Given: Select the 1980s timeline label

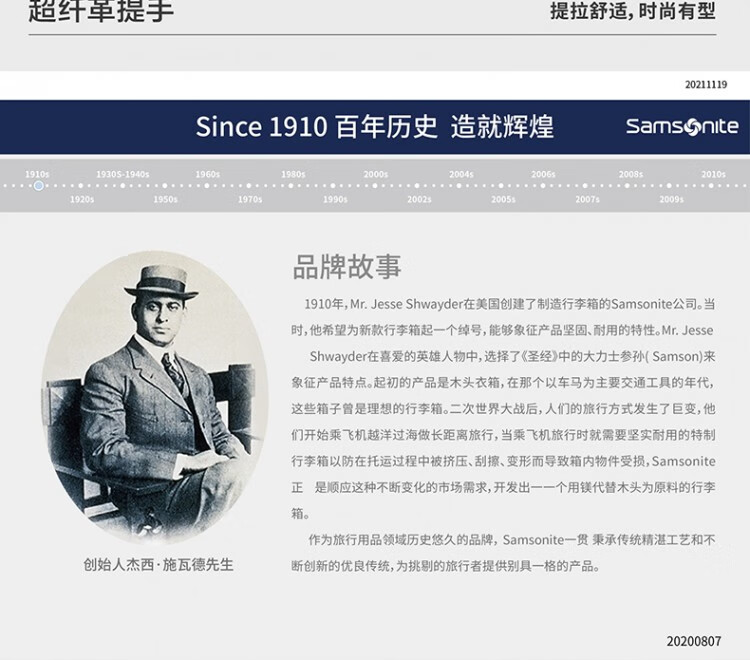Looking at the screenshot, I should 293,175.
